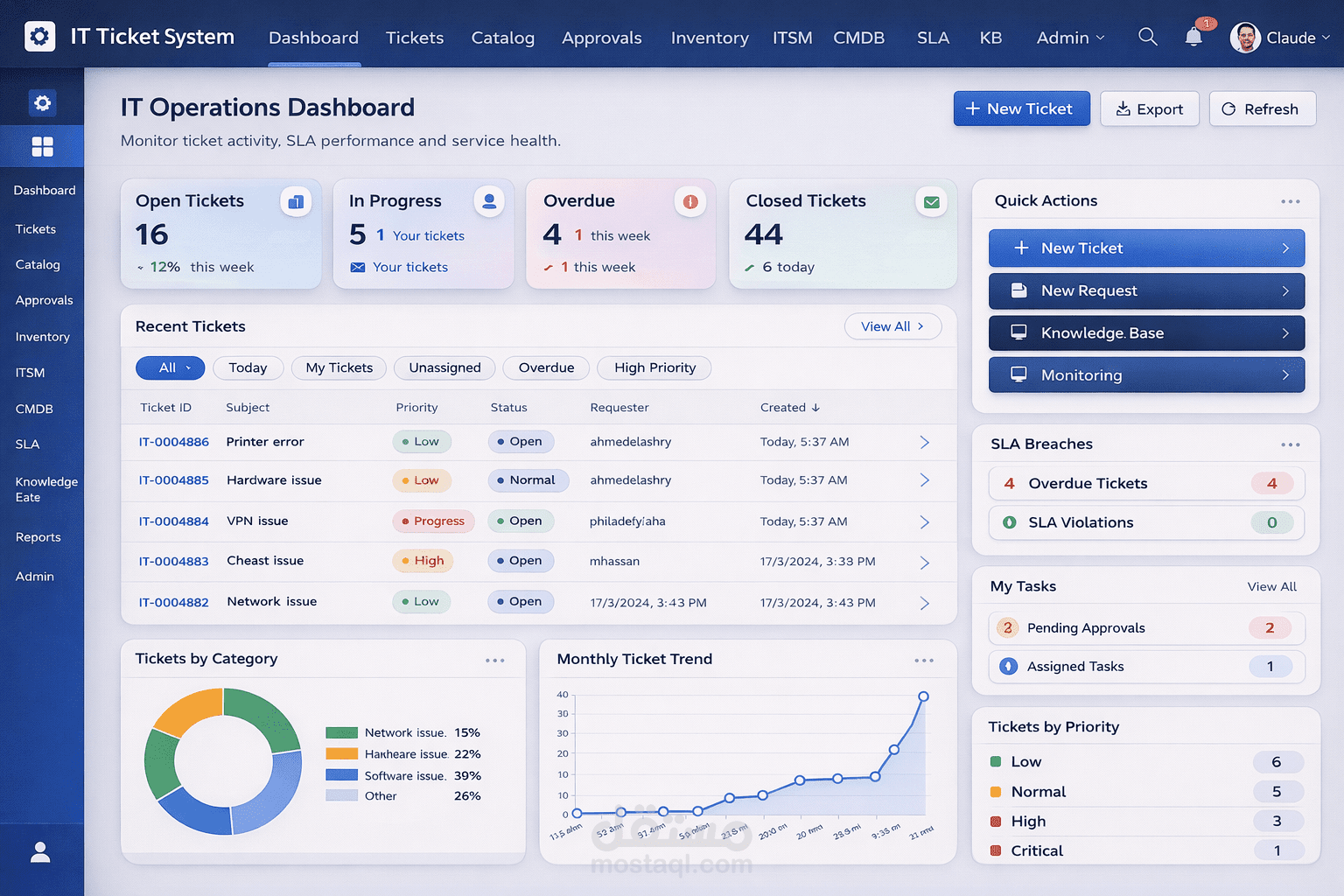This screenshot has height=896, width=1344.
Task: Click the Overdue Tickets SLA row
Action: 1146,483
